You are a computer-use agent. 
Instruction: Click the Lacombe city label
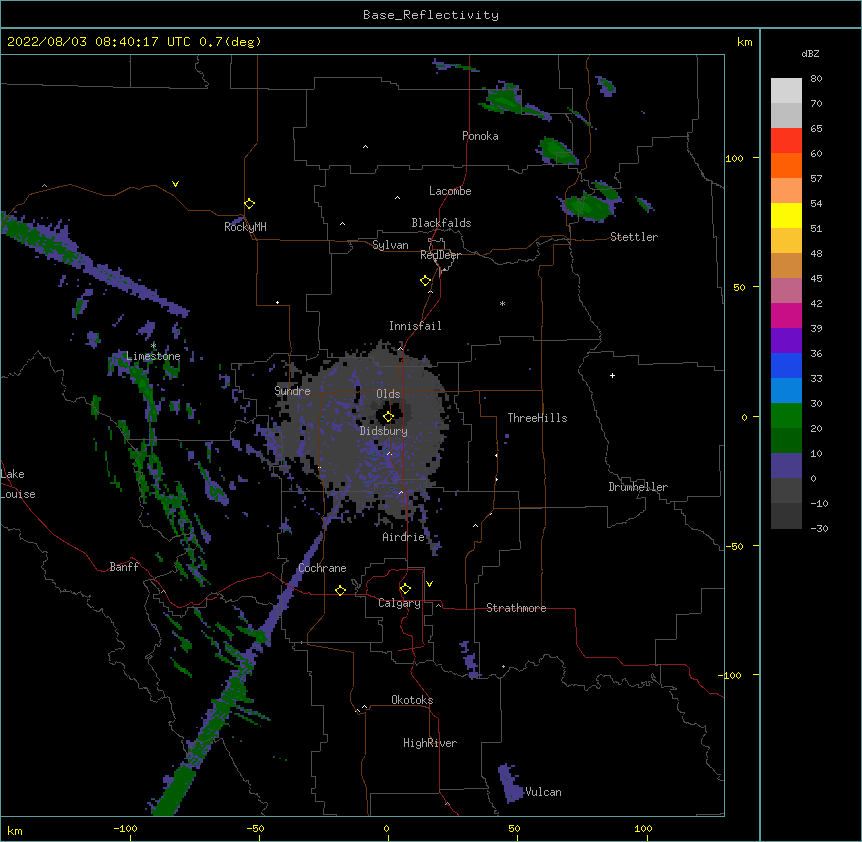pos(450,191)
